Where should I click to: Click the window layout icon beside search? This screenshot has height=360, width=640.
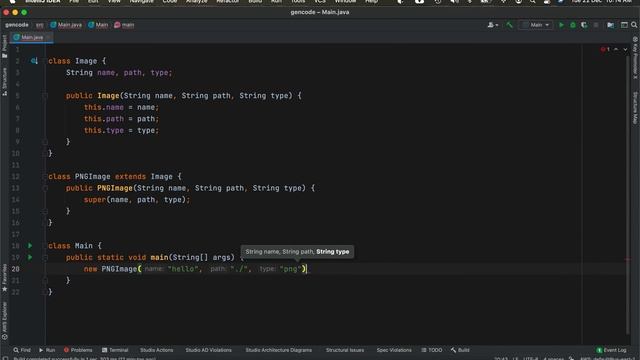(624, 25)
